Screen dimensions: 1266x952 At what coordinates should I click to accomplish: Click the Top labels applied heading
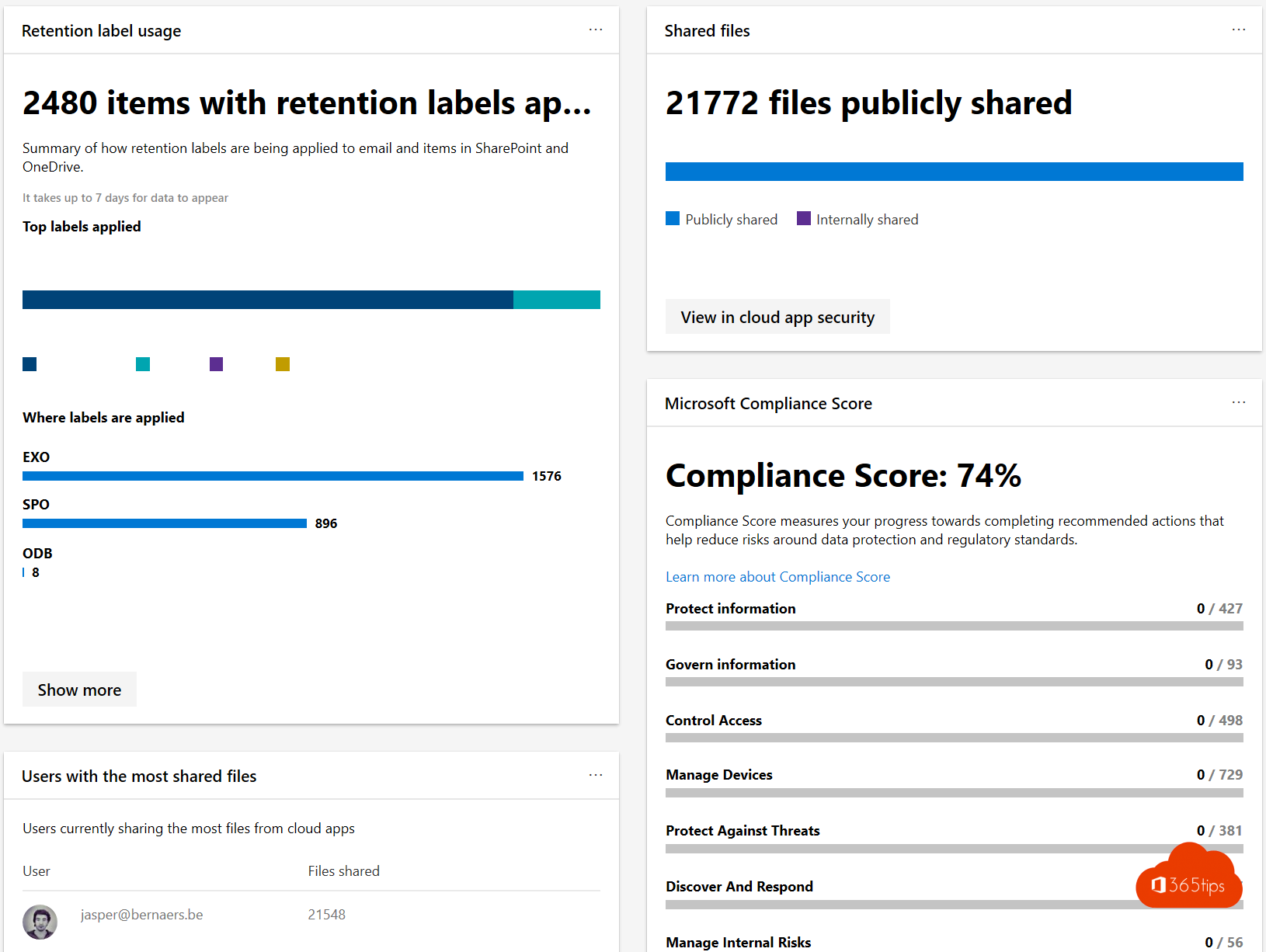click(x=82, y=227)
